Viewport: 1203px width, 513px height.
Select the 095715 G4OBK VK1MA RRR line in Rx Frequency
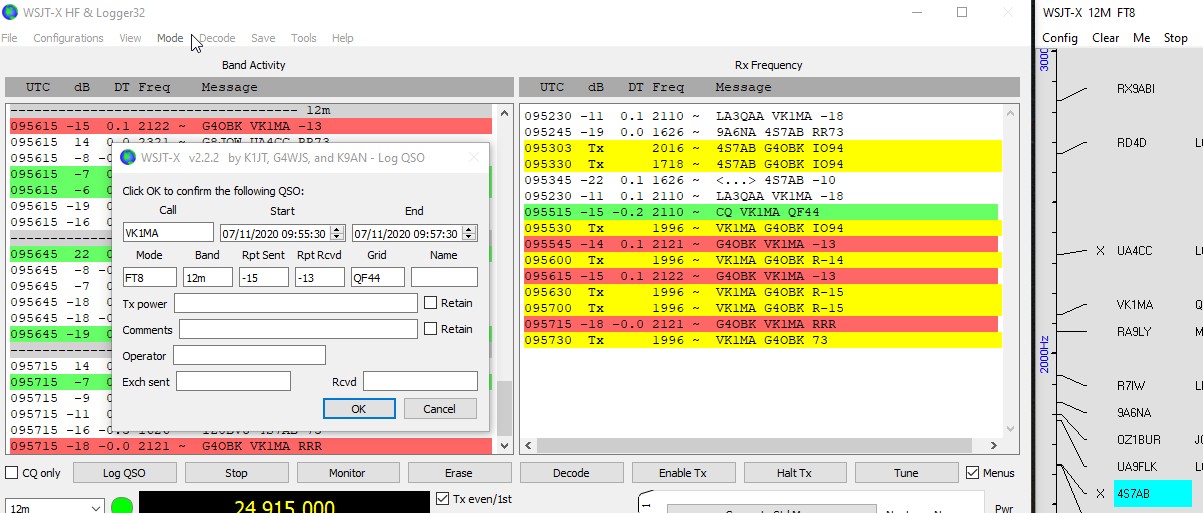pyautogui.click(x=761, y=324)
